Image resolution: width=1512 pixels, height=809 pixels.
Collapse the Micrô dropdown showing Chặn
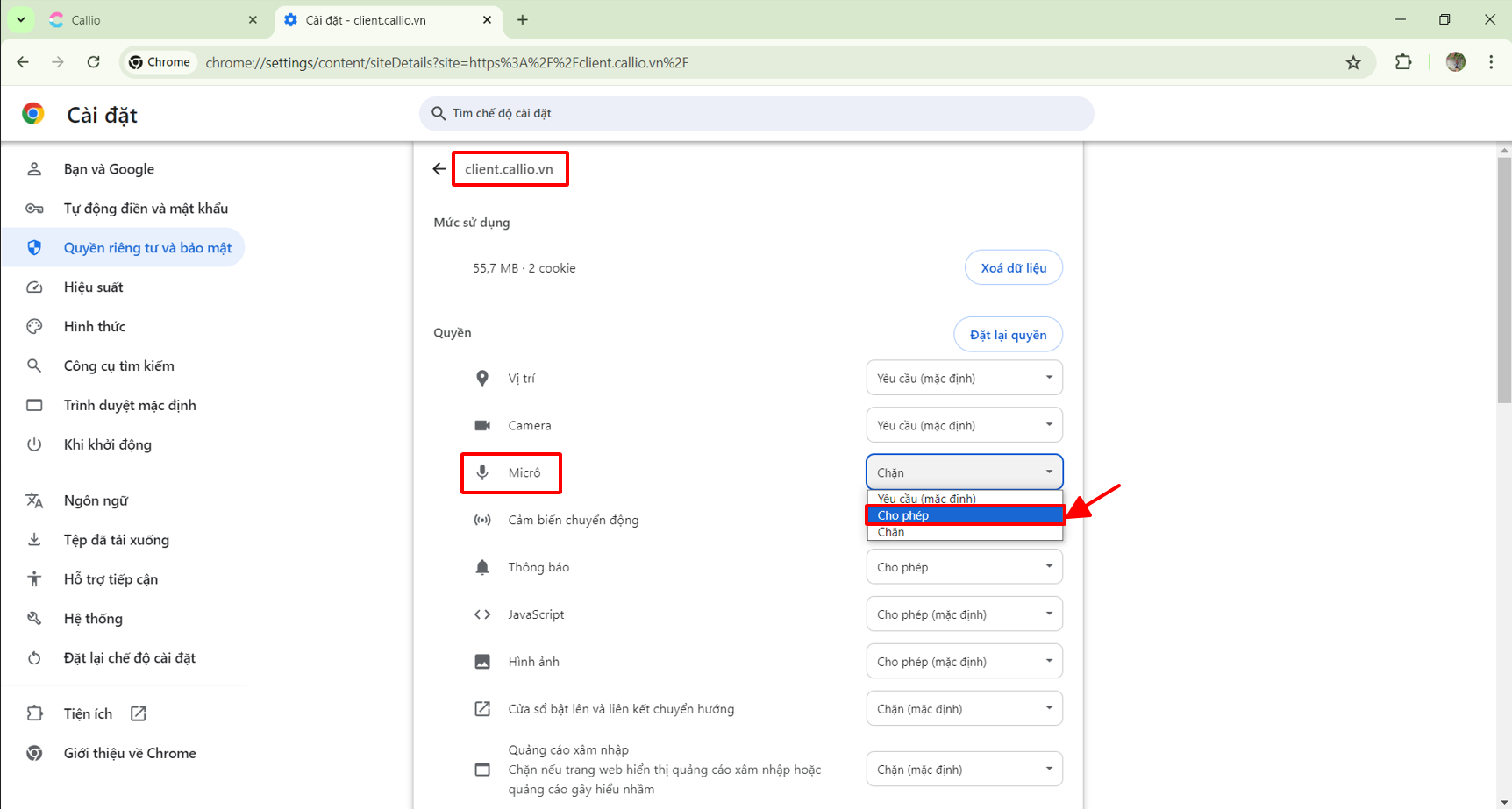pyautogui.click(x=965, y=472)
